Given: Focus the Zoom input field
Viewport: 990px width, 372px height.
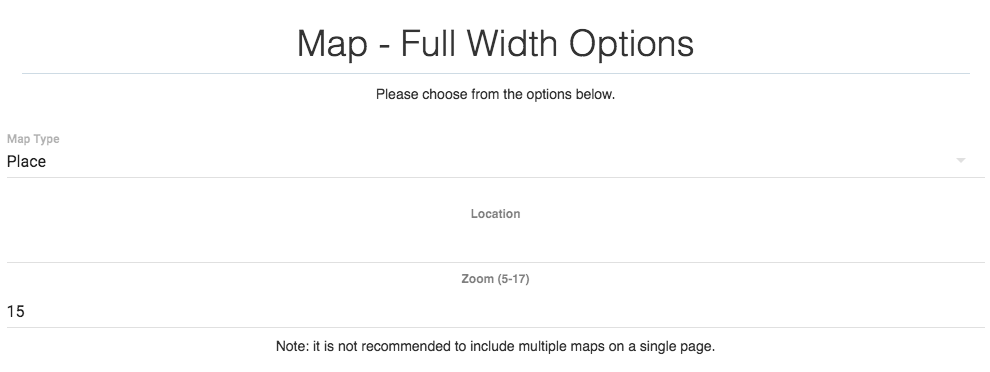Looking at the screenshot, I should point(495,311).
